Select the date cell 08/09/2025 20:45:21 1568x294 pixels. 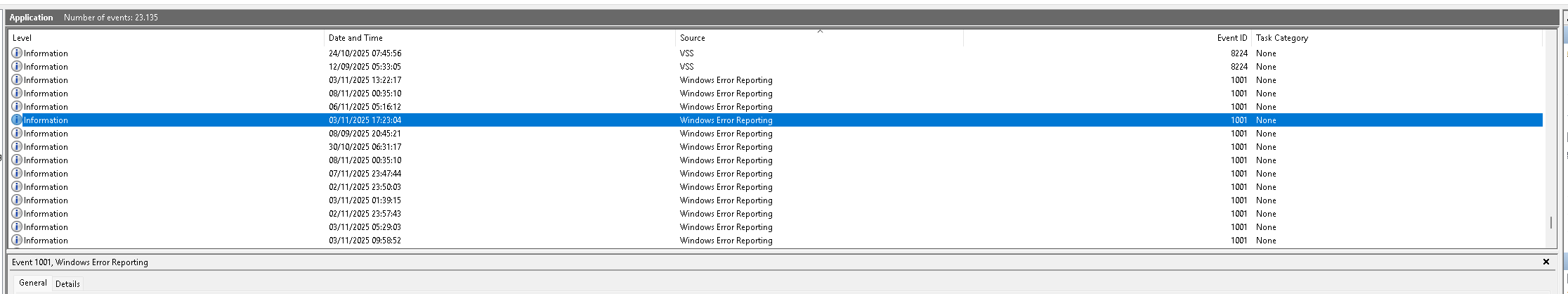365,134
